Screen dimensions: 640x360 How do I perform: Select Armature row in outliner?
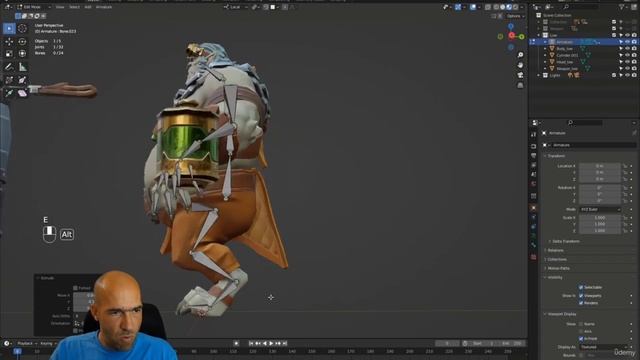click(584, 42)
